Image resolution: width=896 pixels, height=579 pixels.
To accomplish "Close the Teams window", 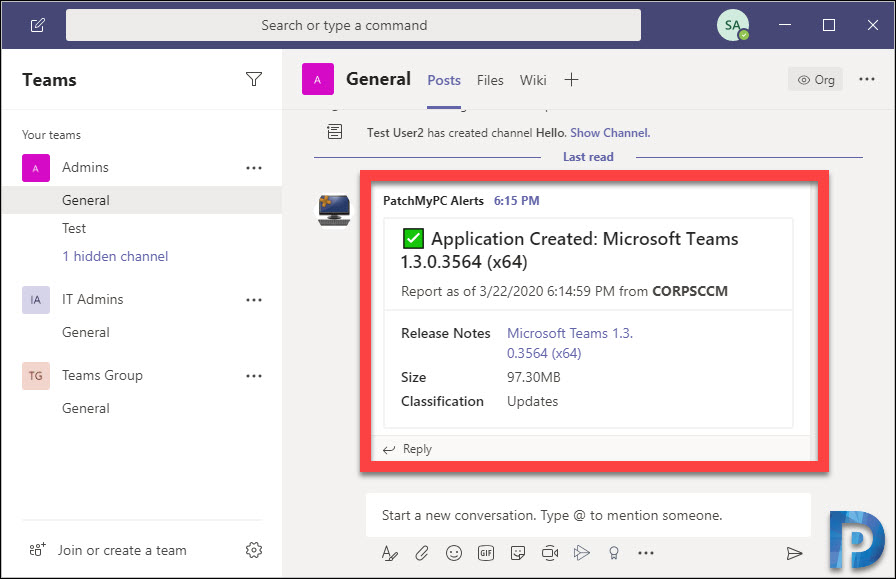I will (x=873, y=25).
